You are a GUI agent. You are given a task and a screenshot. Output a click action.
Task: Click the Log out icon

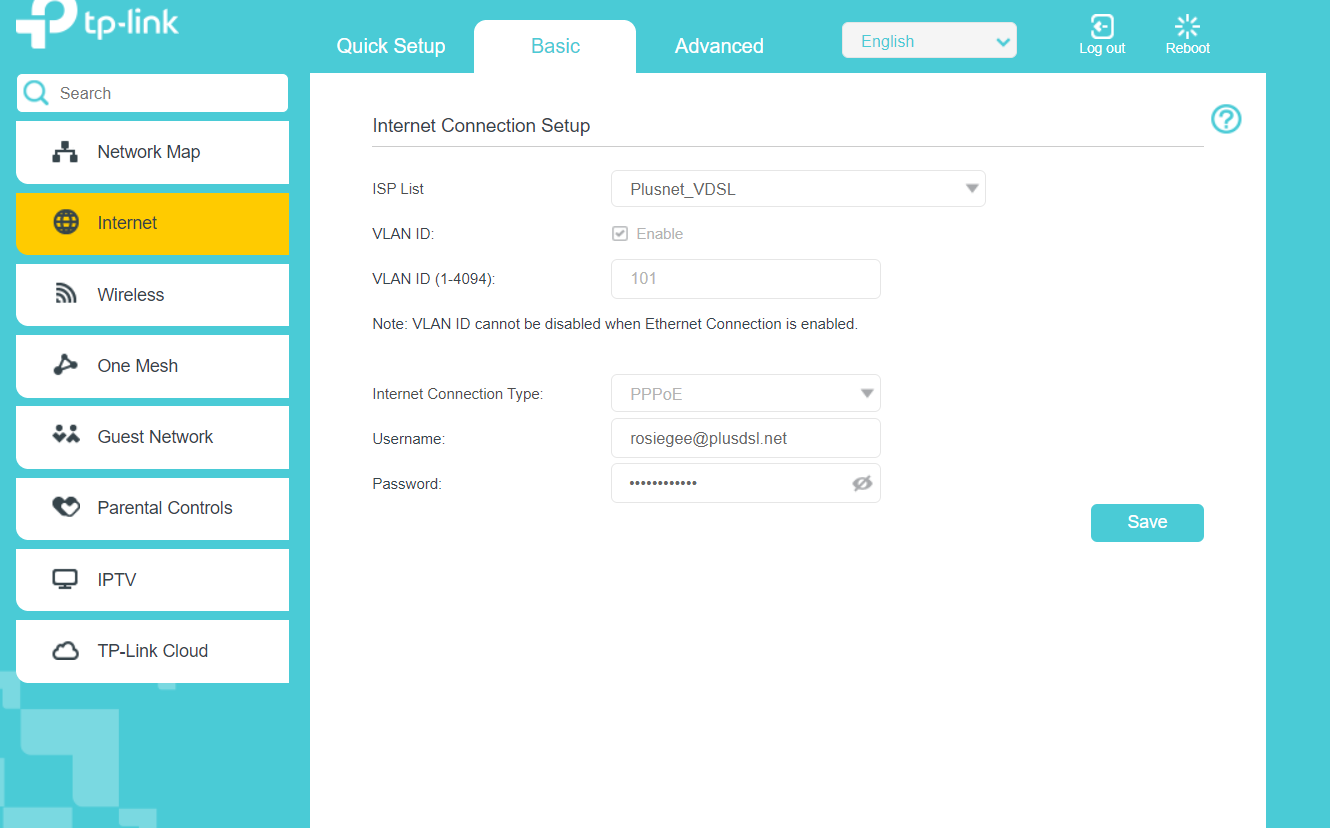point(1101,28)
